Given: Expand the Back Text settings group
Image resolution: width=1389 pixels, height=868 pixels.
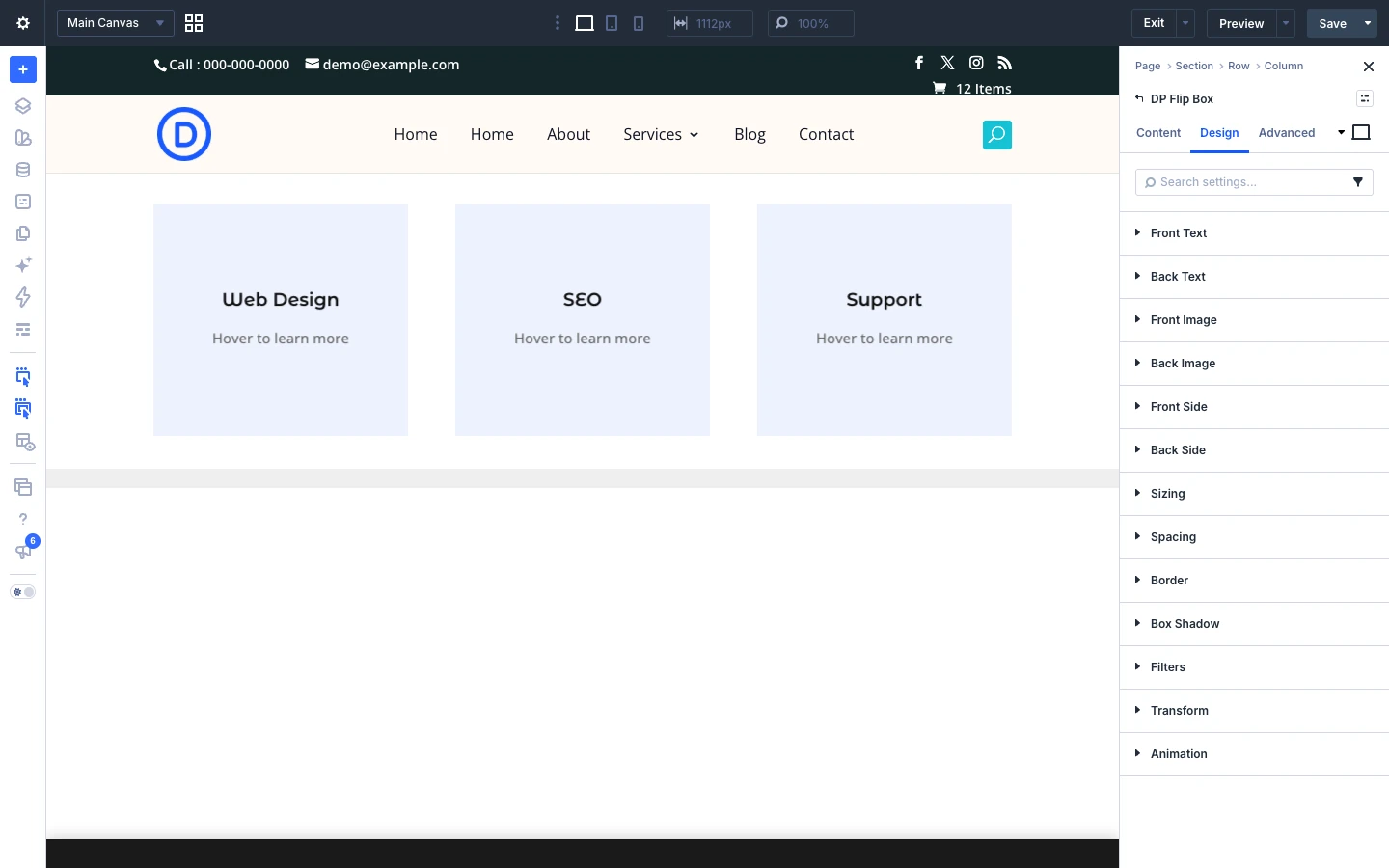Looking at the screenshot, I should click(1254, 277).
